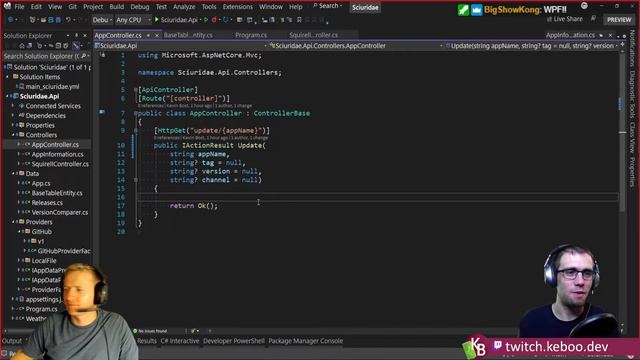The height and width of the screenshot is (360, 640).
Task: Click the Search box in title bar
Action: click(328, 6)
